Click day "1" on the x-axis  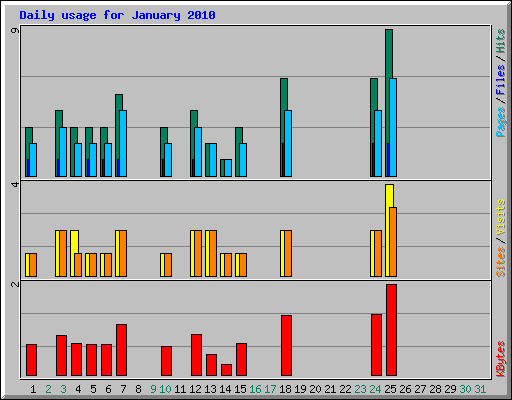pos(33,389)
